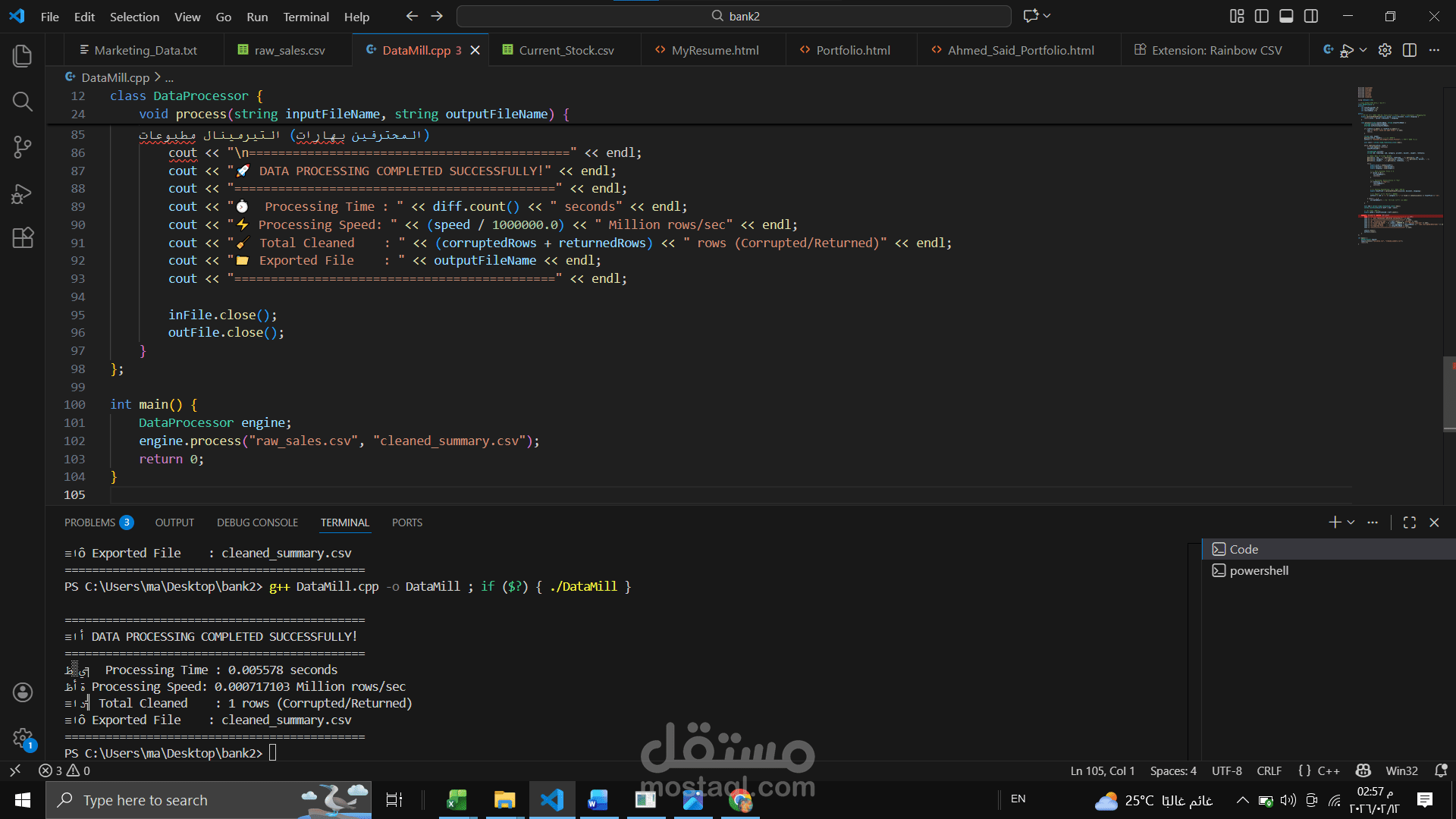1456x819 pixels.
Task: Toggle the secondary side bar layout button
Action: (x=1311, y=16)
